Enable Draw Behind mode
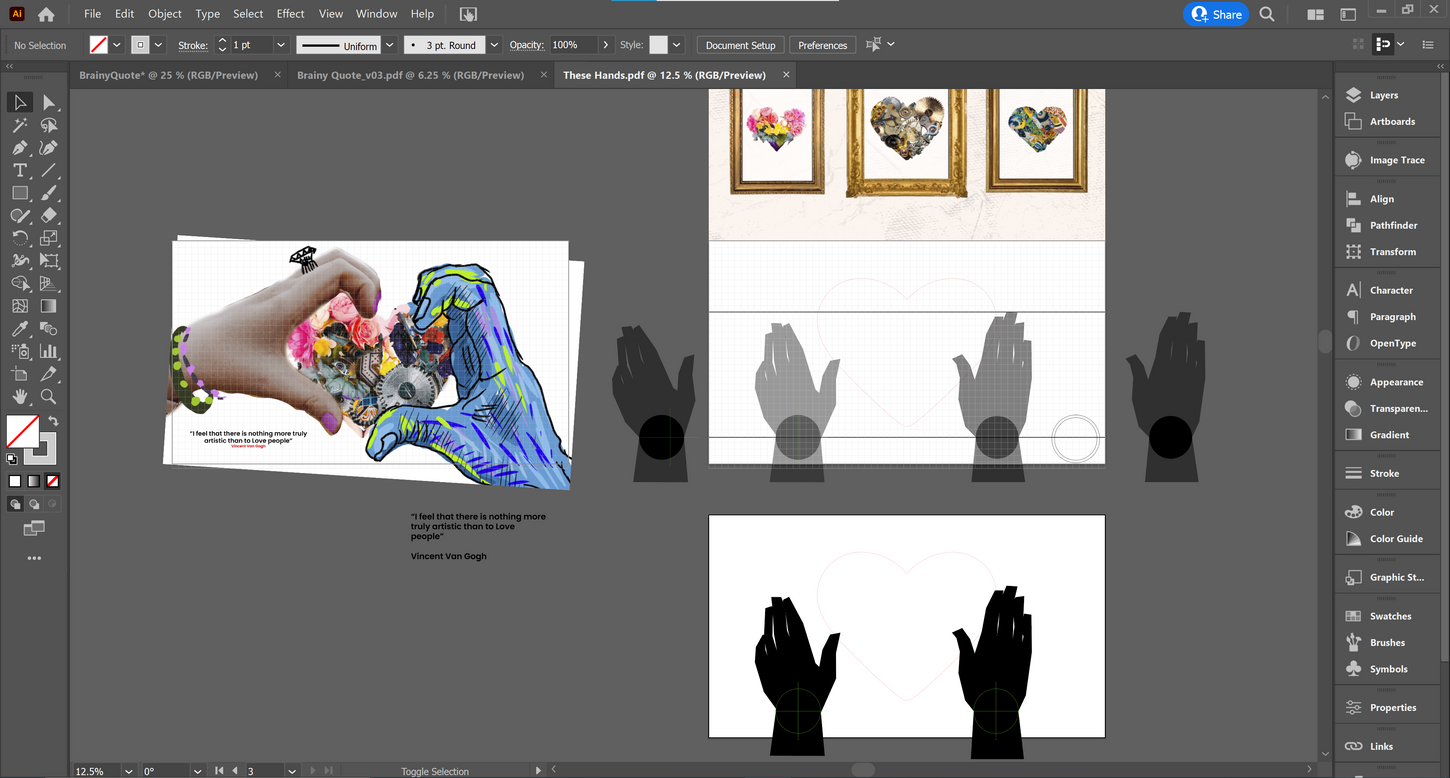This screenshot has height=778, width=1450. pyautogui.click(x=34, y=504)
